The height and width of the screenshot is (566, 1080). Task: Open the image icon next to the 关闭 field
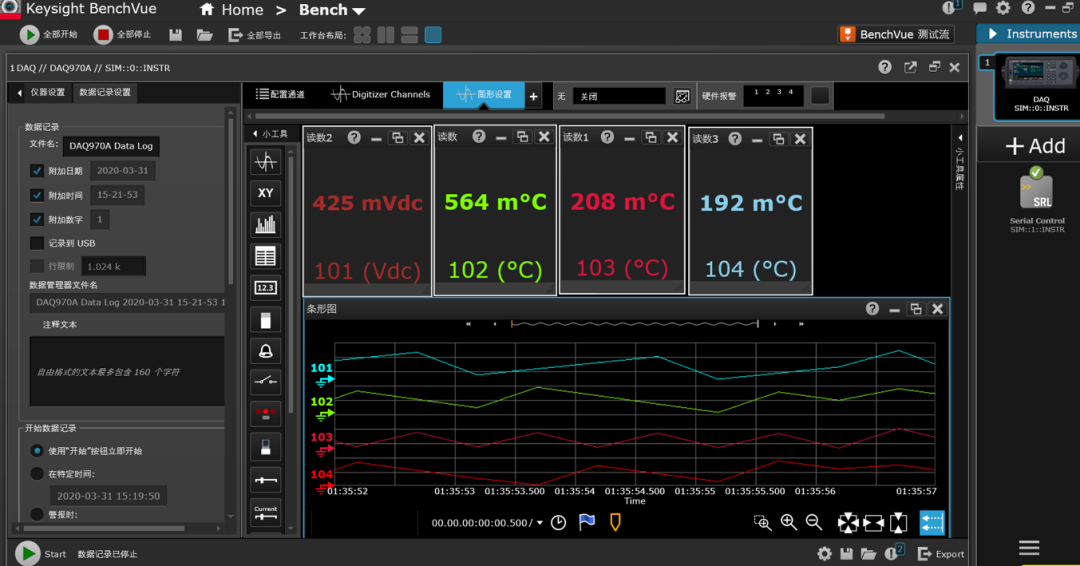point(682,96)
